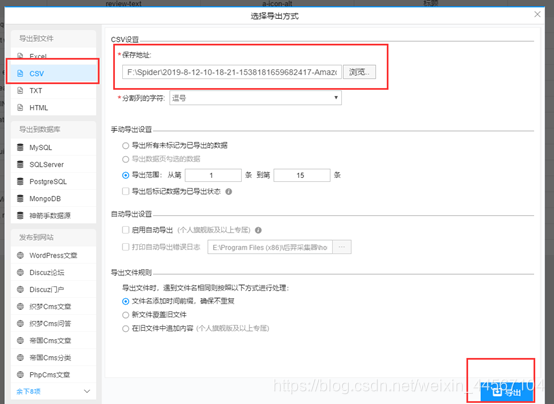Click info icon beside mark-exported option
Image resolution: width=554 pixels, height=404 pixels.
point(229,192)
